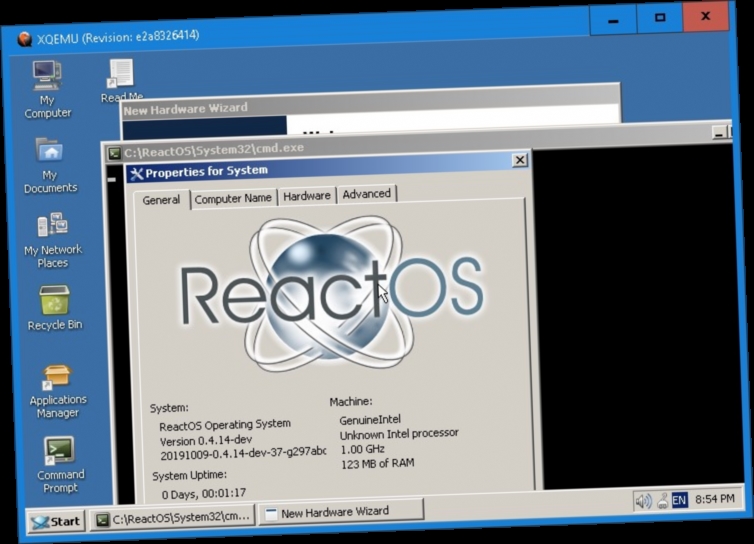
Task: Click the 'ReactOS Operating System' text
Action: pyautogui.click(x=225, y=425)
